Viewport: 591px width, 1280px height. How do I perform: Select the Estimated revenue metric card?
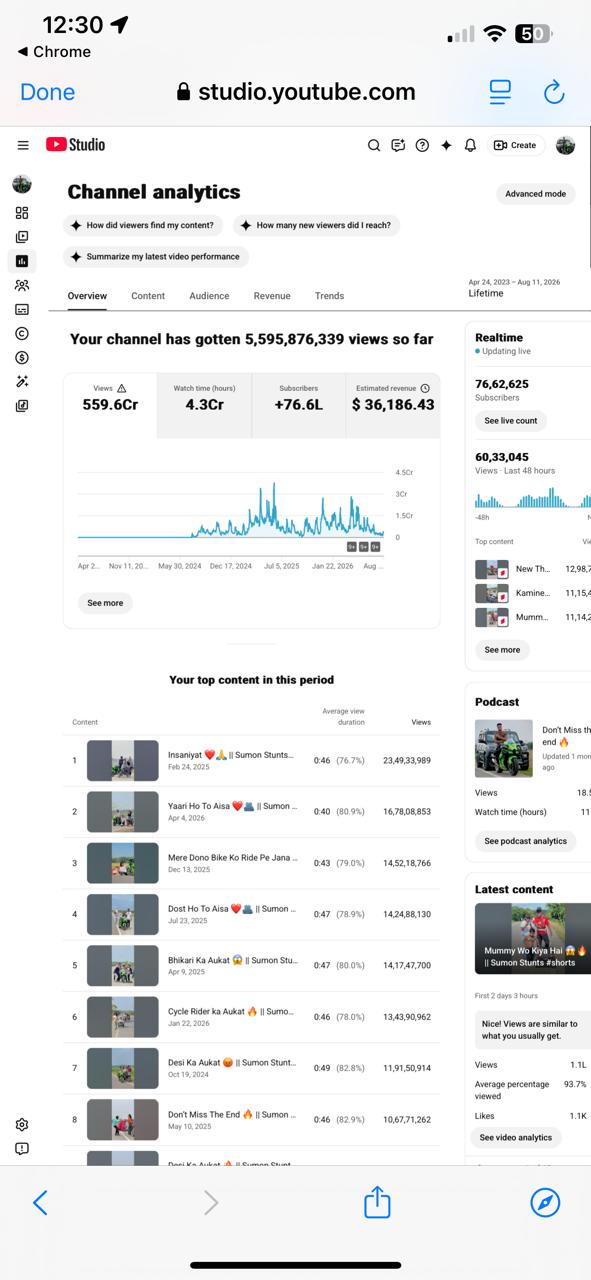tap(393, 406)
